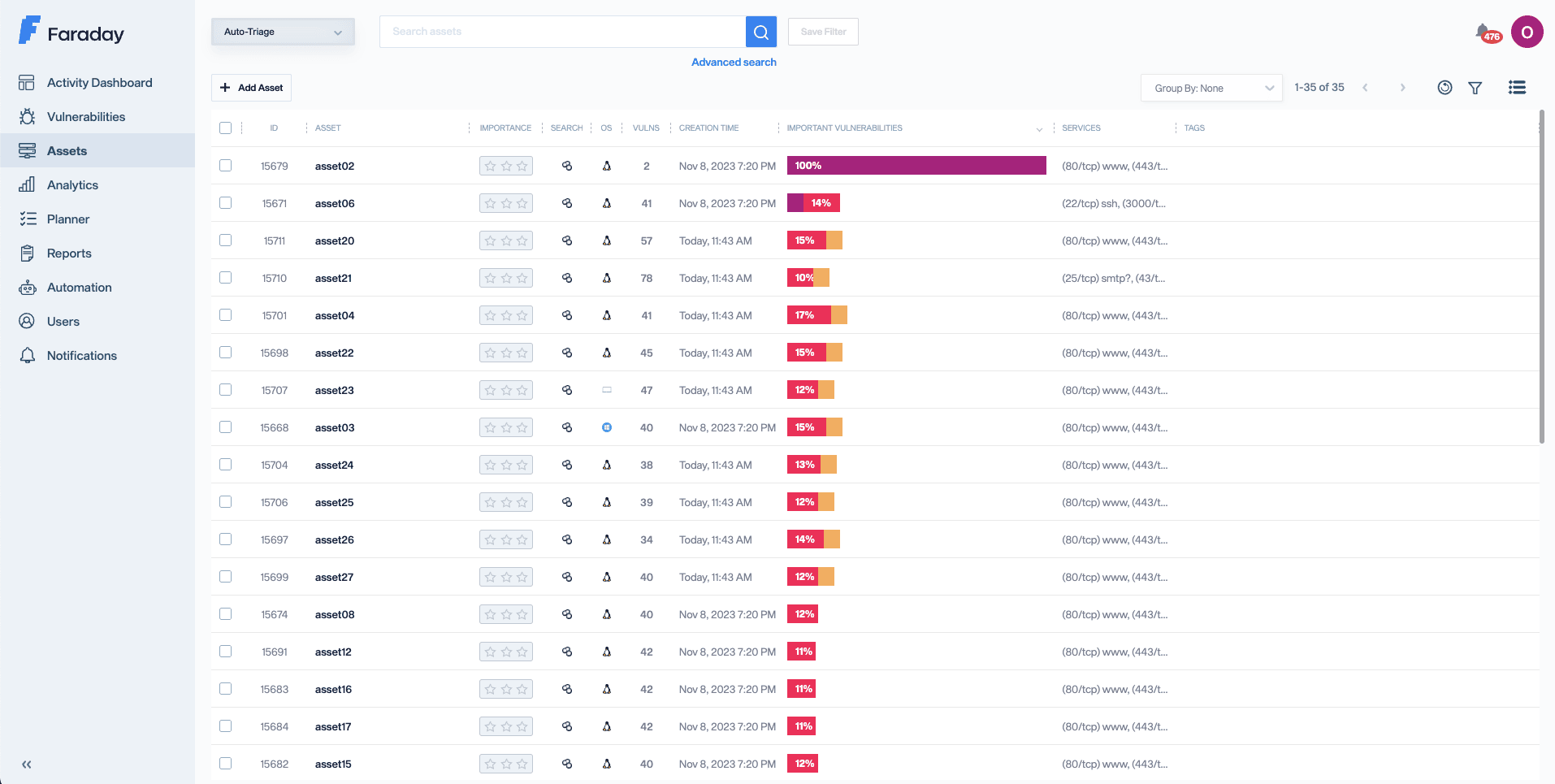Image resolution: width=1555 pixels, height=784 pixels.
Task: Navigate to Activity Dashboard
Action: pos(99,83)
